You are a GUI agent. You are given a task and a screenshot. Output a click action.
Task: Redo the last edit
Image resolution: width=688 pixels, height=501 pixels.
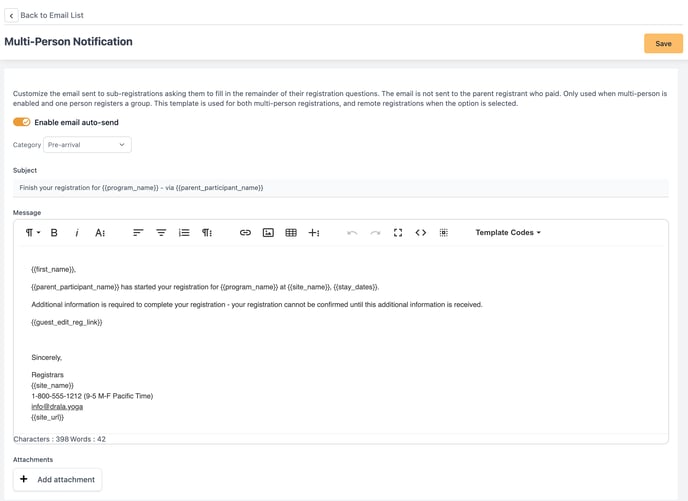tap(375, 233)
